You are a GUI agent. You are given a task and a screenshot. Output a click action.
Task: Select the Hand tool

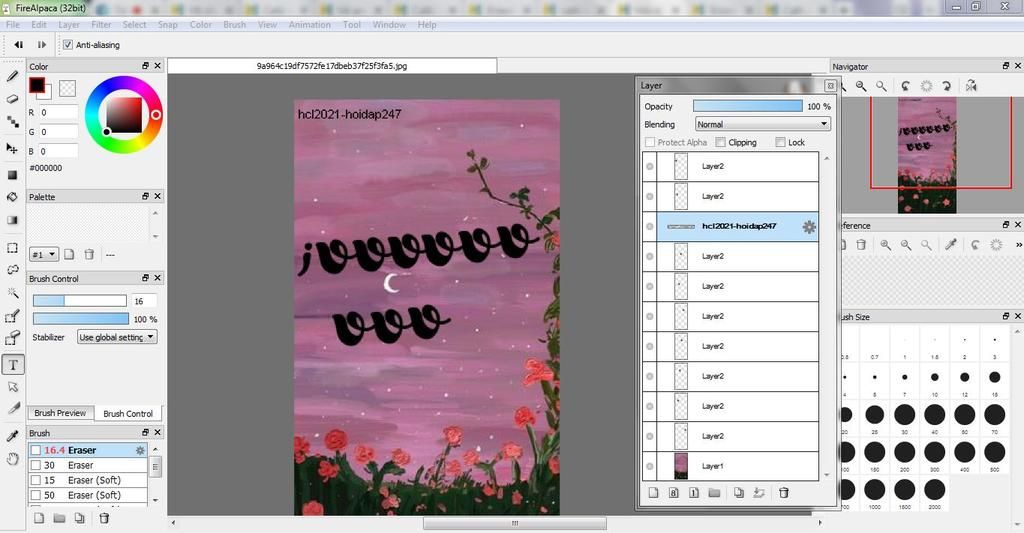[x=12, y=459]
